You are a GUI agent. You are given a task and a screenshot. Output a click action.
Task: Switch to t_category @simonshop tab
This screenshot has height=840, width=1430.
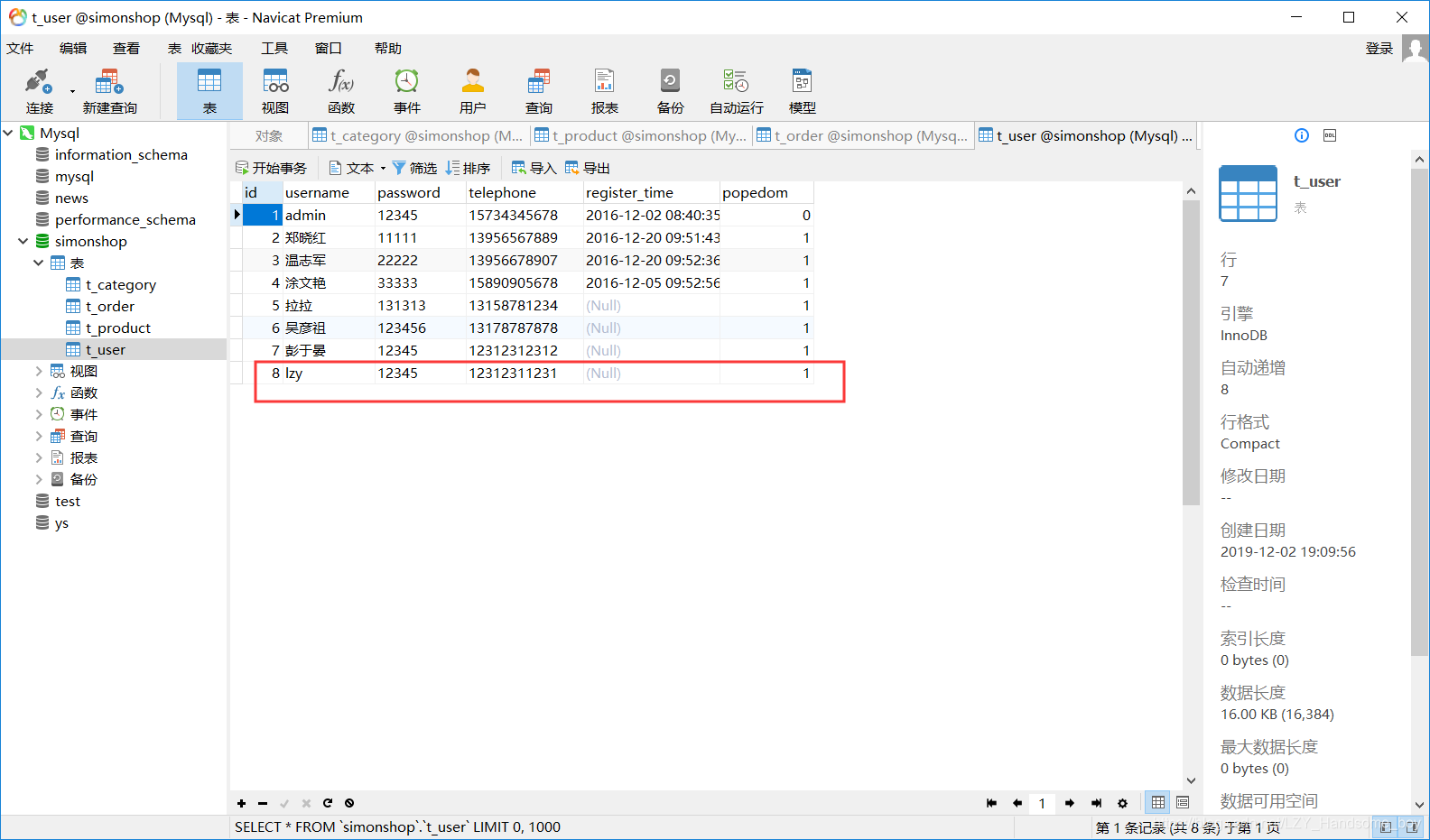(418, 135)
